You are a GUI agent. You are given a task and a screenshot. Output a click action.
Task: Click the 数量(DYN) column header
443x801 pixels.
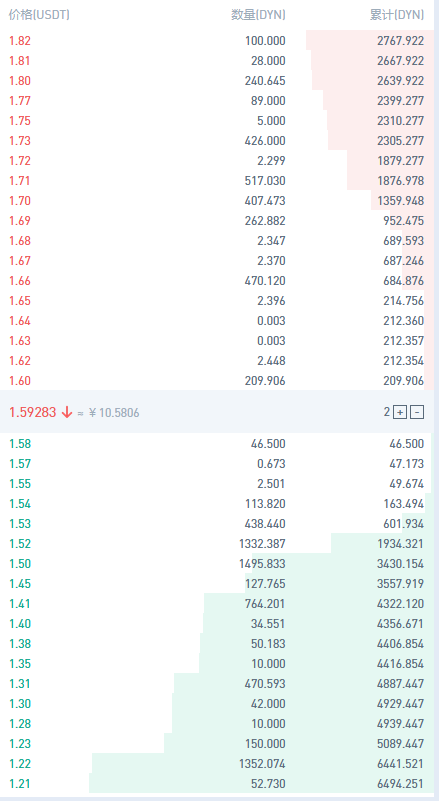point(258,15)
